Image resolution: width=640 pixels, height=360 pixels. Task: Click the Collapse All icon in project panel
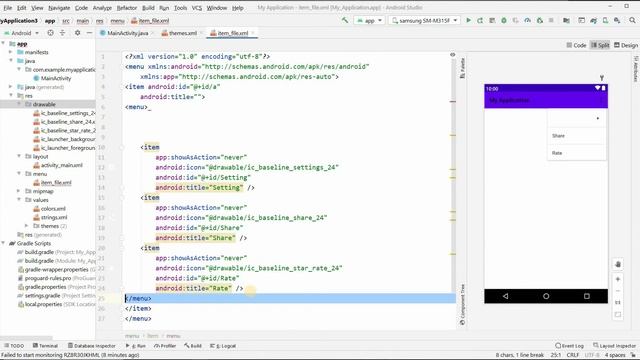tap(62, 33)
